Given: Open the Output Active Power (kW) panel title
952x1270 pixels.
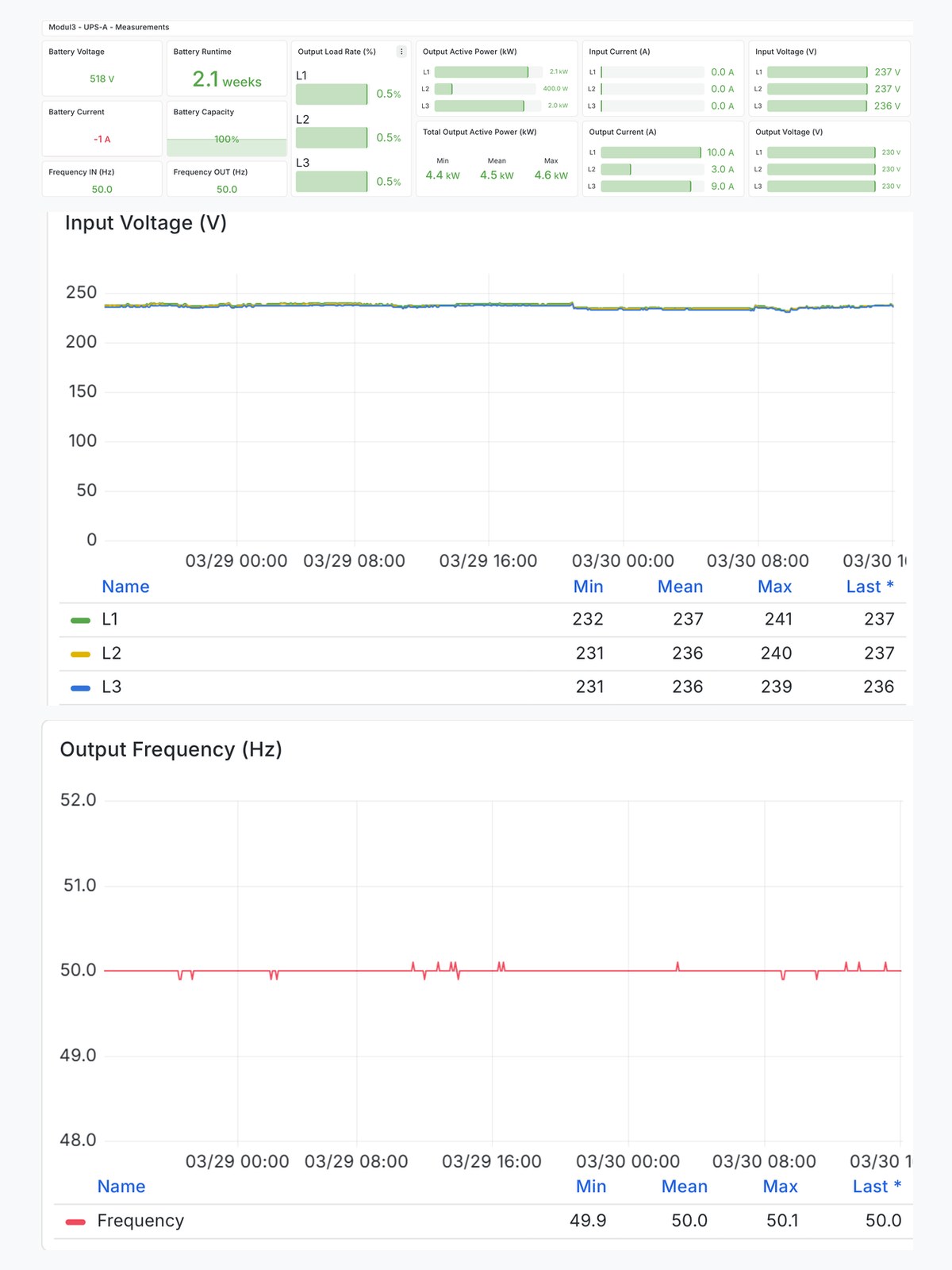Looking at the screenshot, I should pos(470,52).
